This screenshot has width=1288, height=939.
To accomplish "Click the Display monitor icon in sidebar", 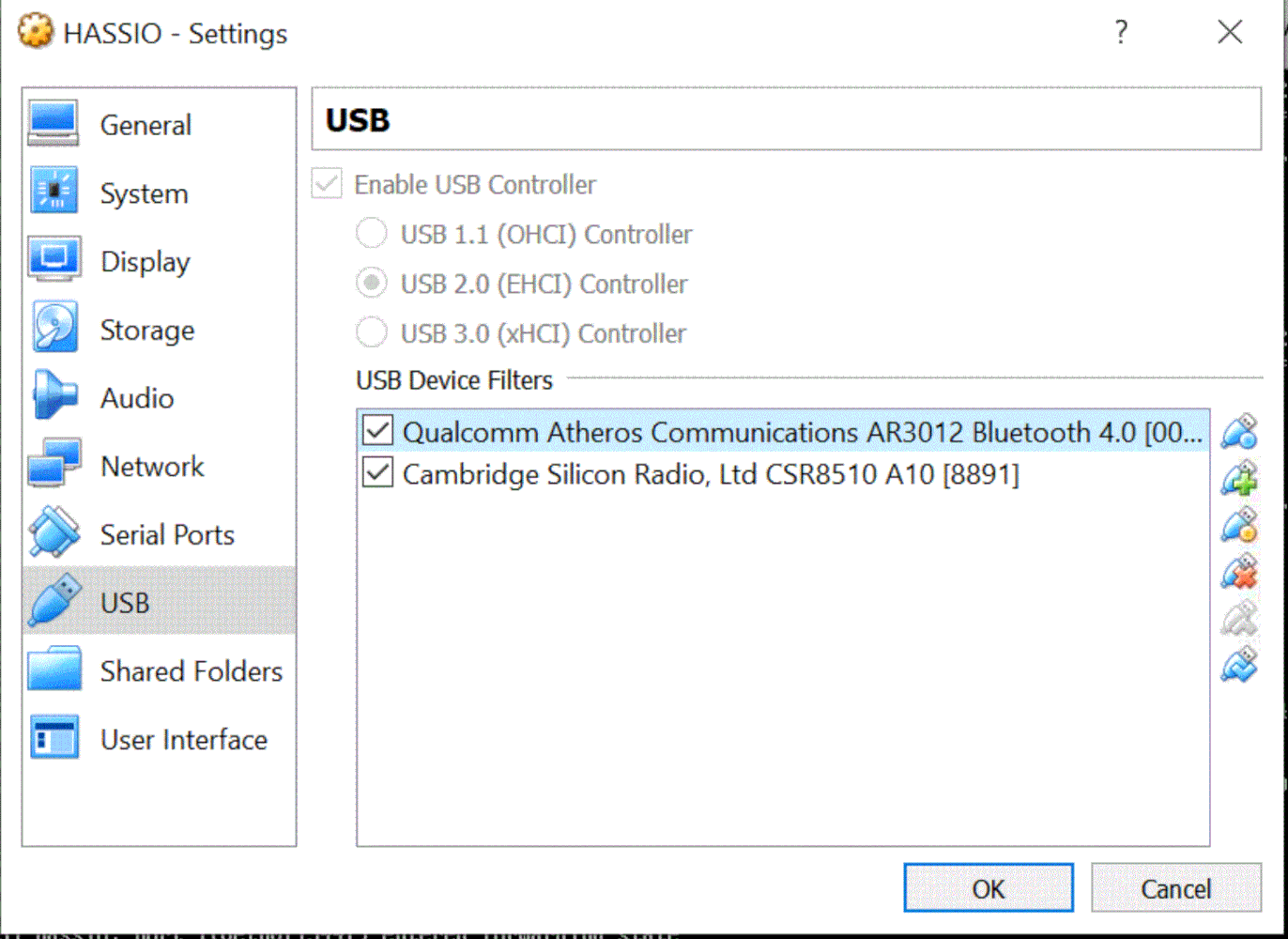I will click(x=54, y=260).
